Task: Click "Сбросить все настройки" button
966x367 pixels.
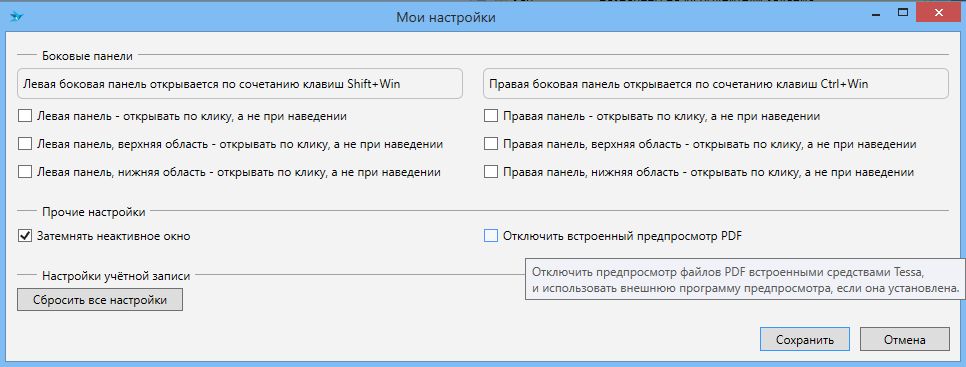Action: pos(100,300)
